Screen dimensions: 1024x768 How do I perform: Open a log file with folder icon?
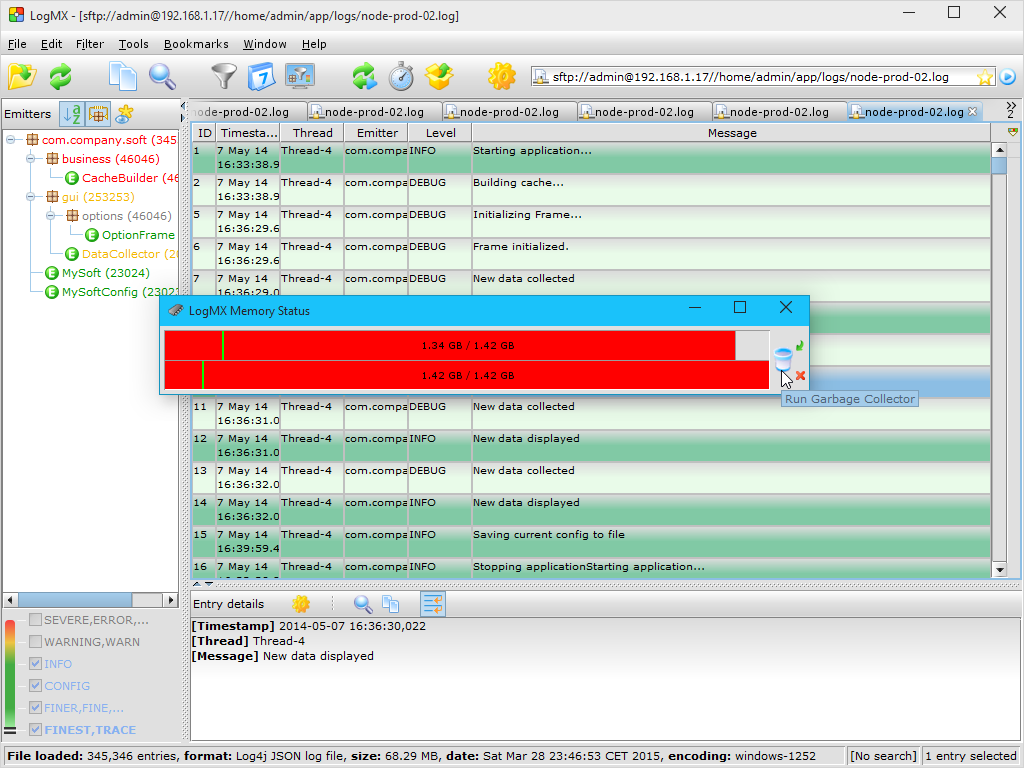click(22, 77)
